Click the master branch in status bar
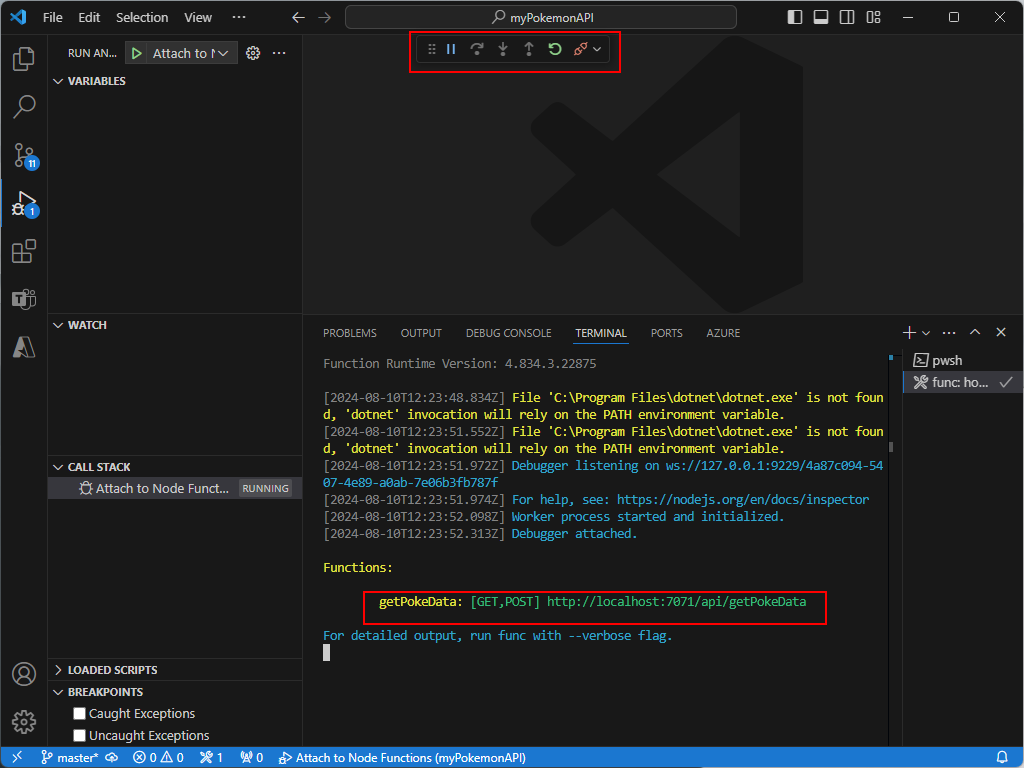The height and width of the screenshot is (768, 1024). pos(69,758)
